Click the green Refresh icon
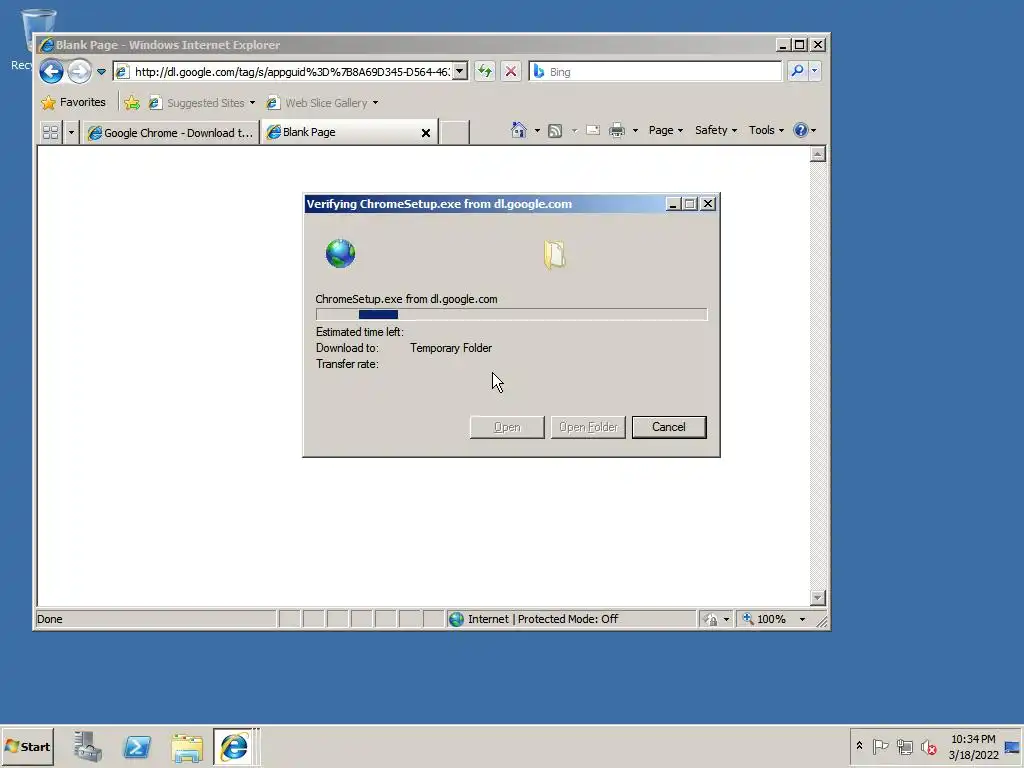This screenshot has height=768, width=1024. (x=485, y=72)
